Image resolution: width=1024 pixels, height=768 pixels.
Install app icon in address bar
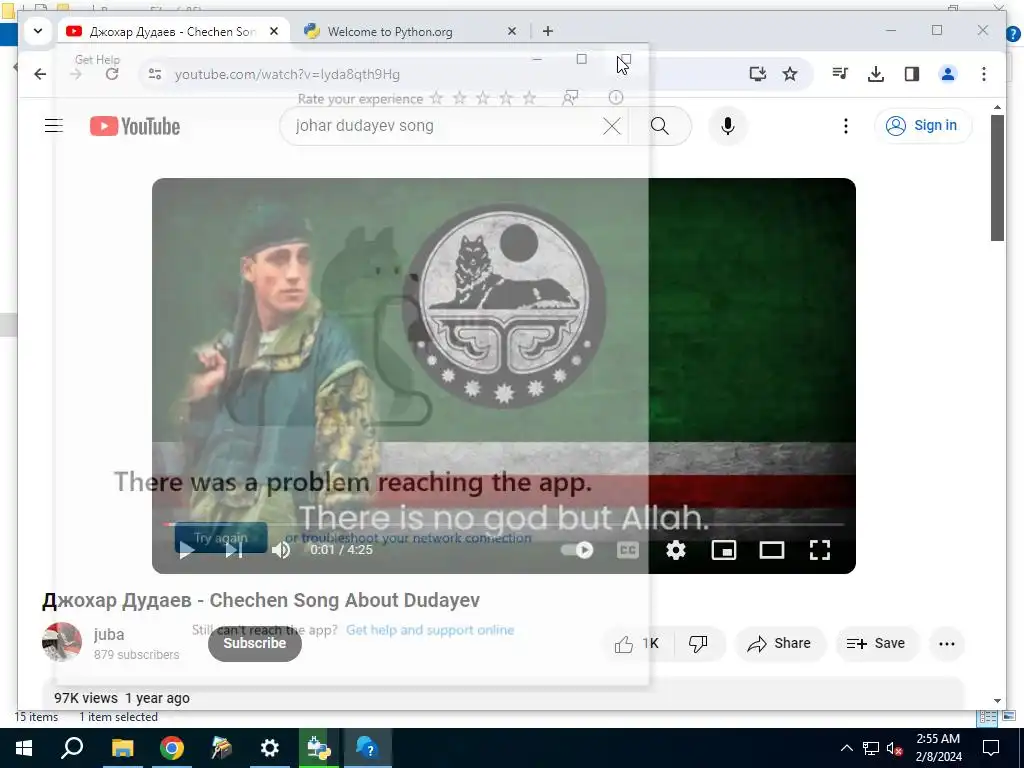pos(758,74)
